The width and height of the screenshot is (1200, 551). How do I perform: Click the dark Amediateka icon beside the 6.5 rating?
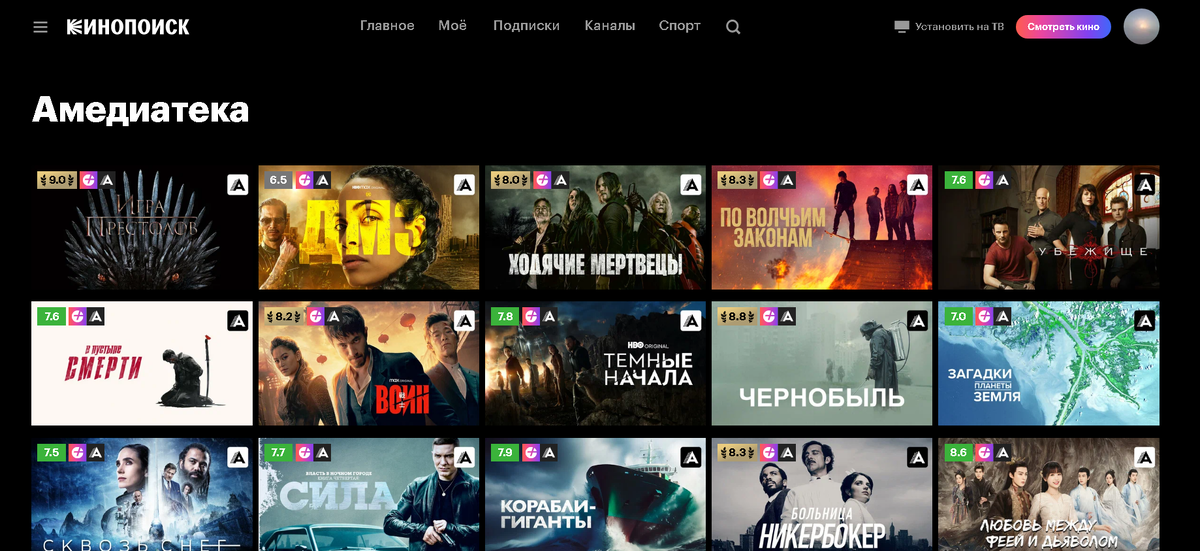tap(322, 180)
